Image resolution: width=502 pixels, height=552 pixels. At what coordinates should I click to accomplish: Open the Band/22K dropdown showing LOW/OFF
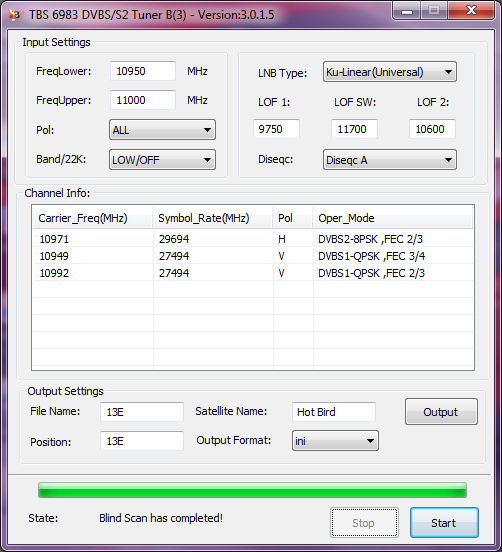click(162, 160)
